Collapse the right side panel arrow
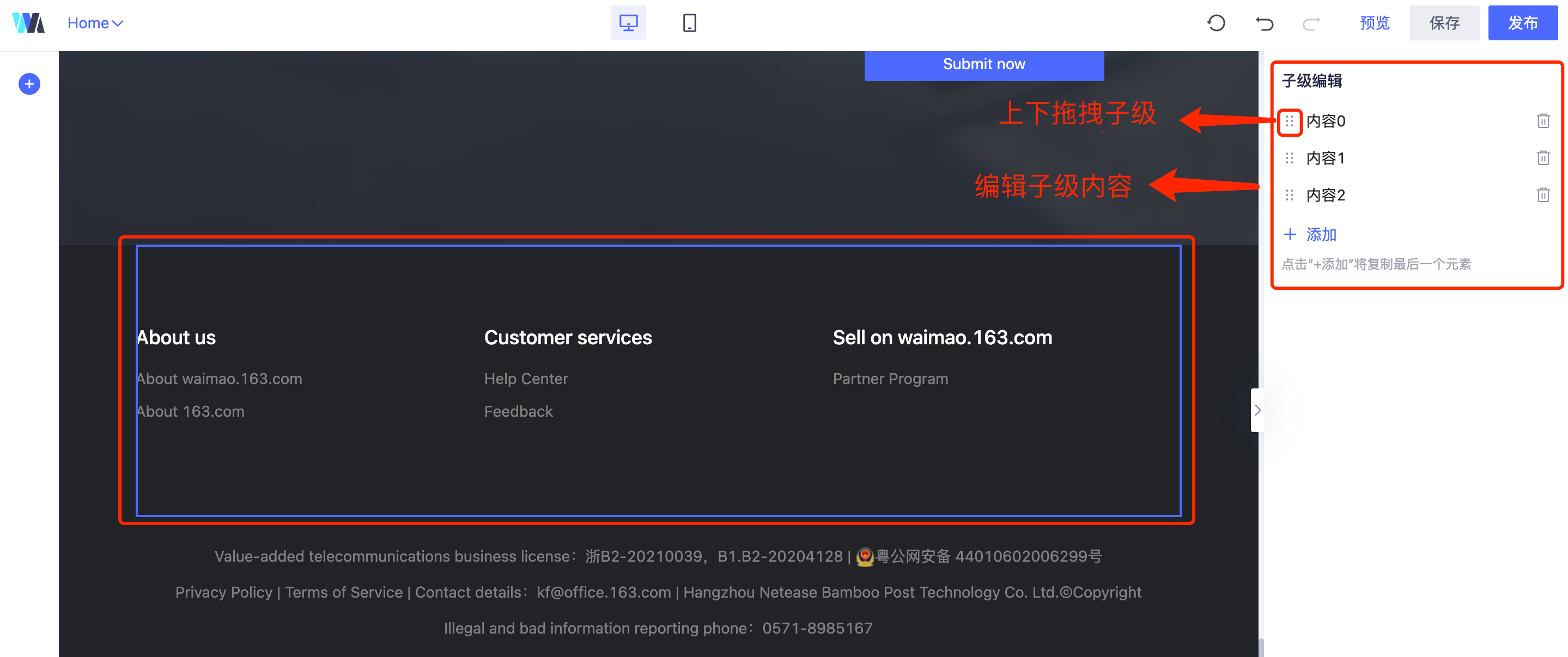Screen dimensions: 1568x657 [1257, 410]
